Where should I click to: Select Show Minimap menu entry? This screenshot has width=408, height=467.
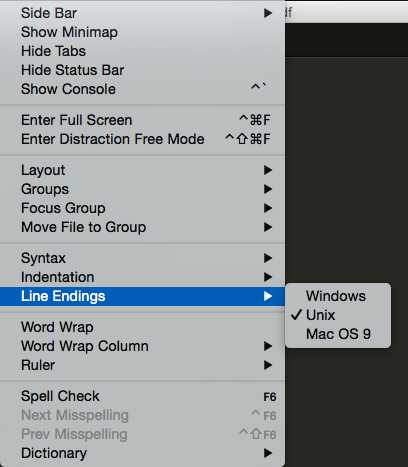142,32
